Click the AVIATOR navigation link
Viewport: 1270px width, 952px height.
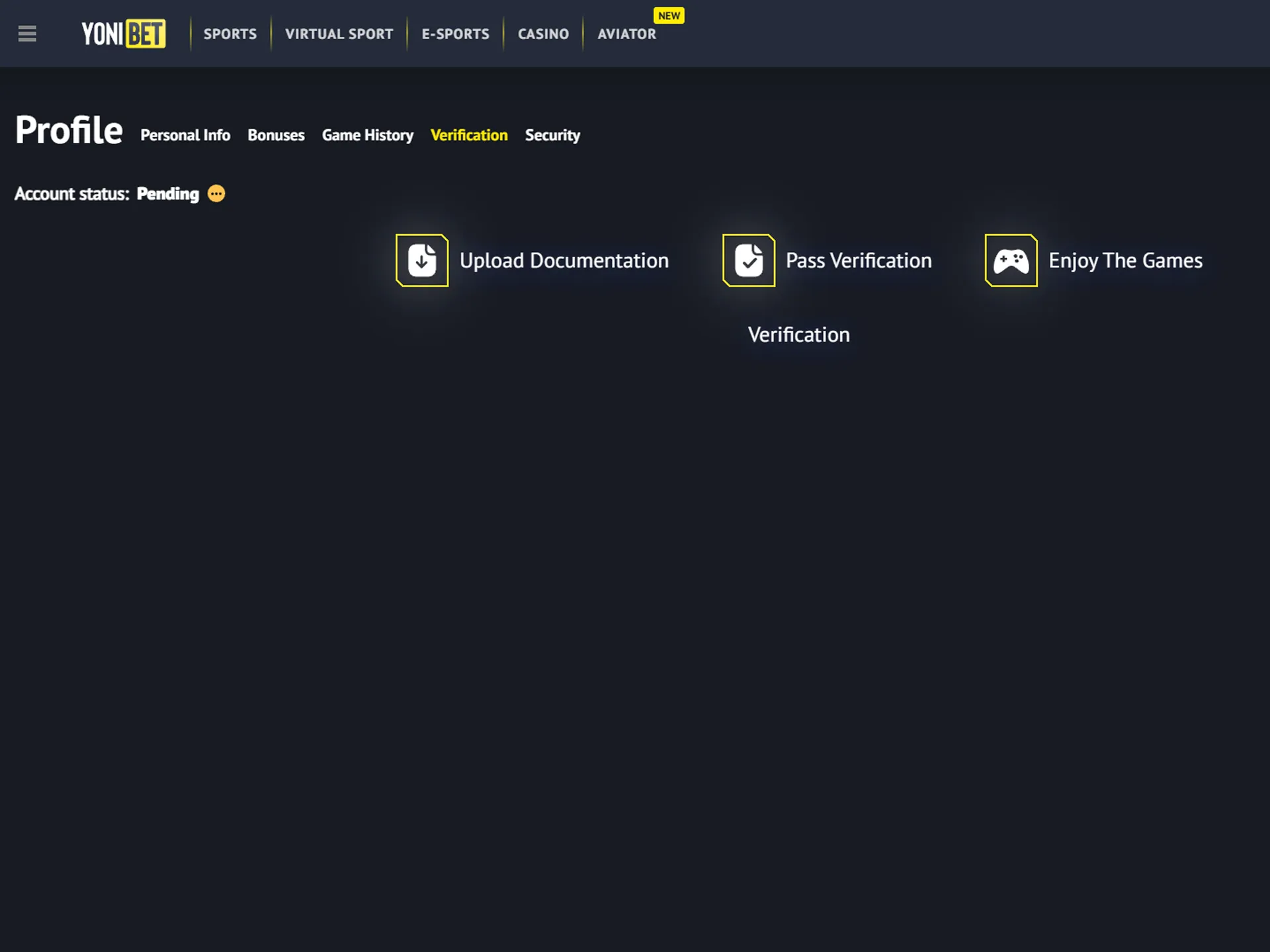tap(626, 33)
